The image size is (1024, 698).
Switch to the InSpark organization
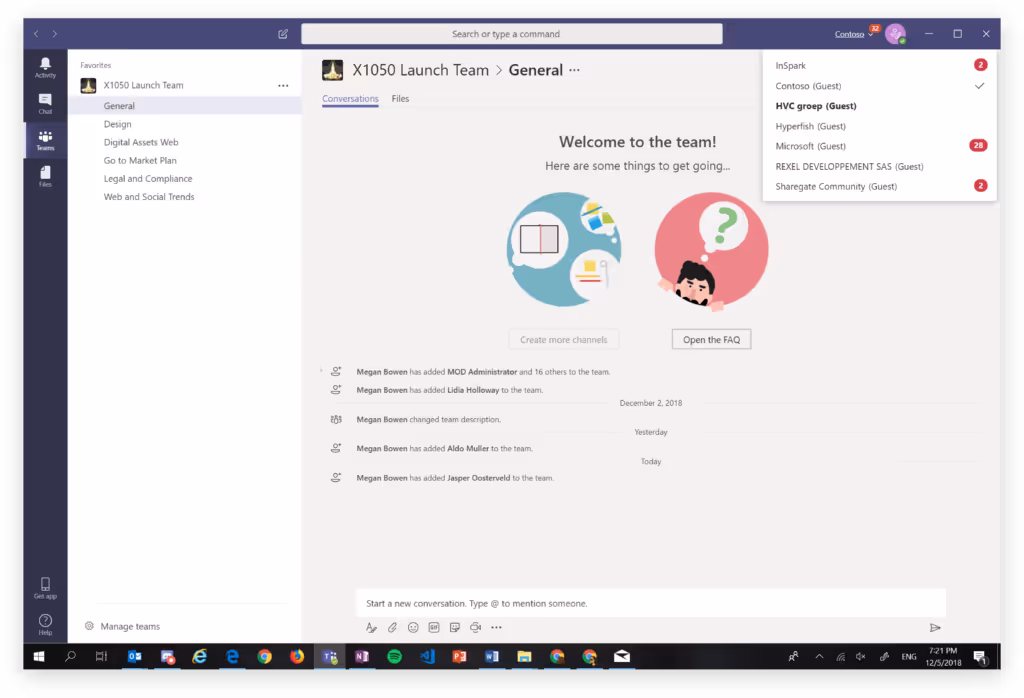click(880, 65)
